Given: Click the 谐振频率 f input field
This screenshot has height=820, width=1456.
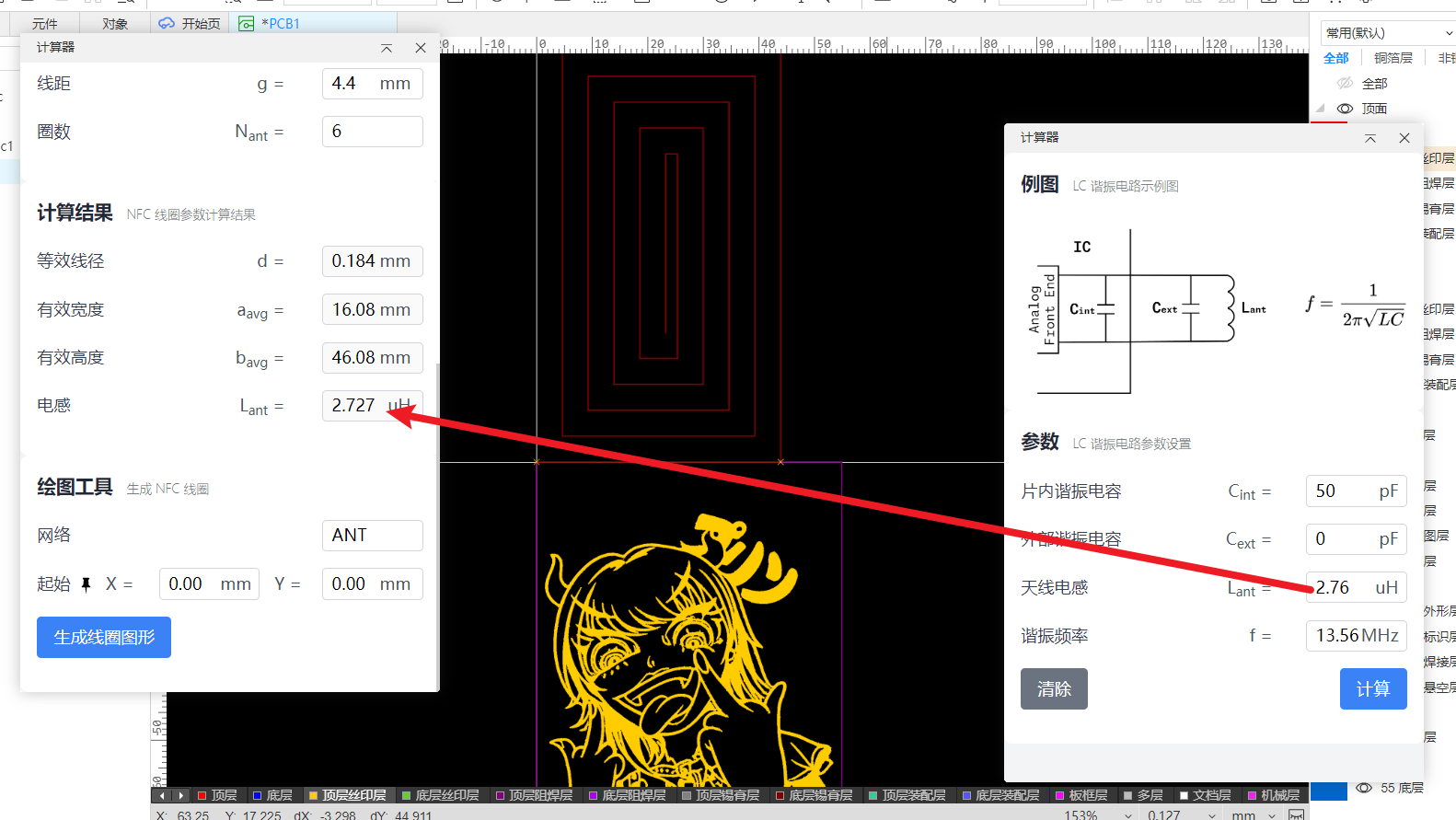Looking at the screenshot, I should pyautogui.click(x=1356, y=636).
